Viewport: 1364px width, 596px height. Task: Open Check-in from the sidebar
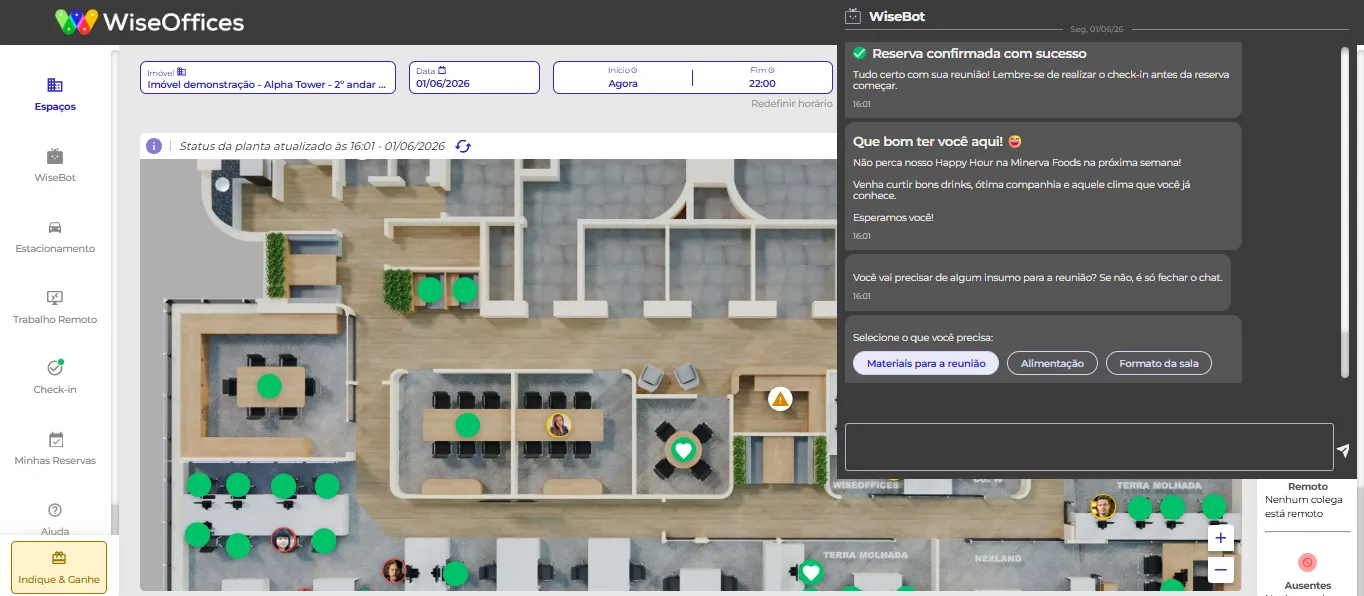point(55,377)
